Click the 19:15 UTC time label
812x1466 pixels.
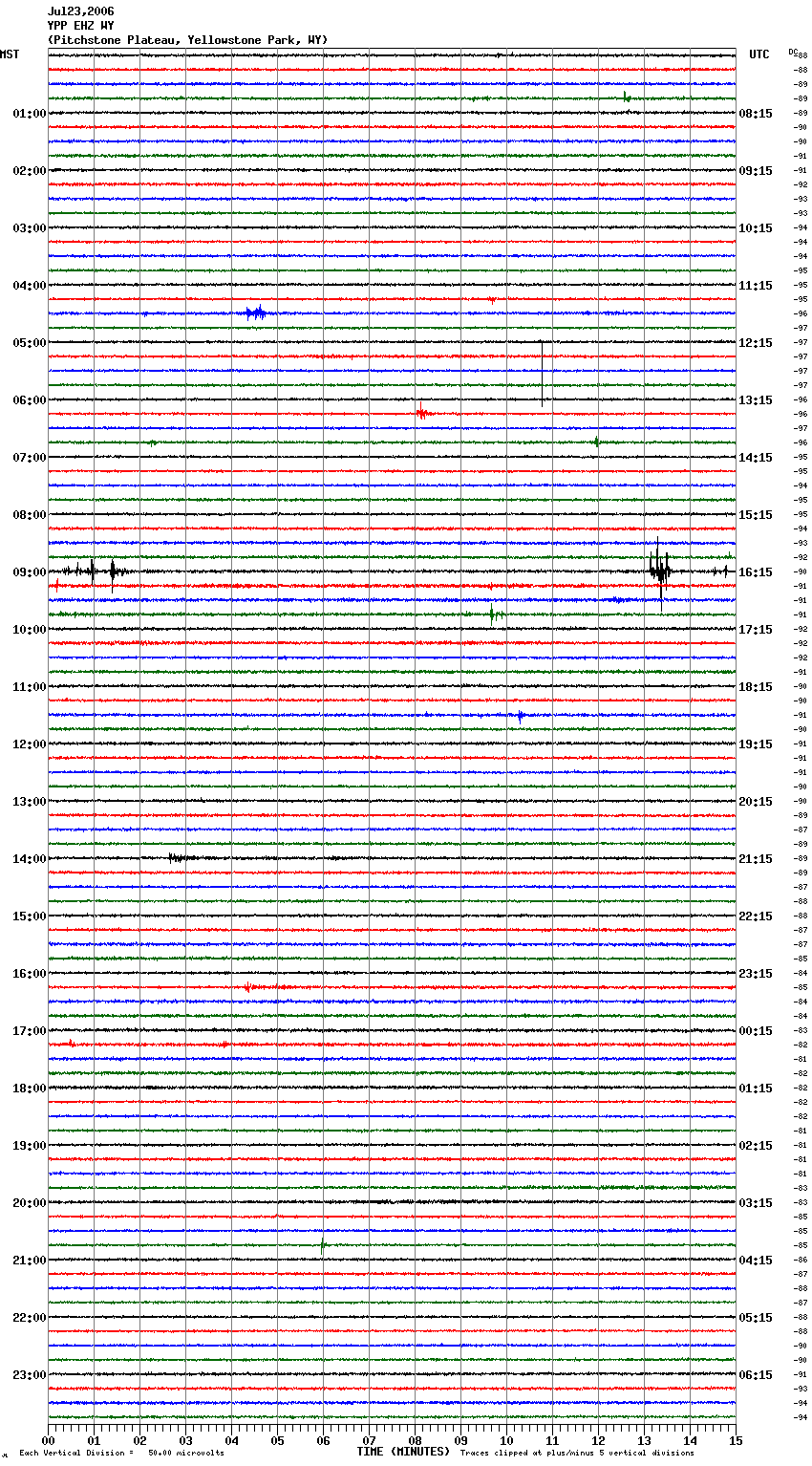[x=756, y=744]
